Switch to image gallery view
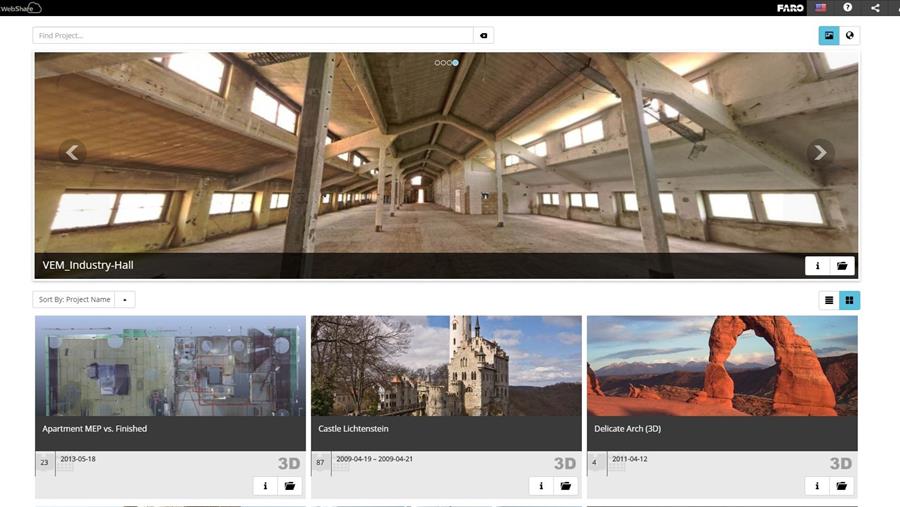The height and width of the screenshot is (507, 900). (828, 35)
